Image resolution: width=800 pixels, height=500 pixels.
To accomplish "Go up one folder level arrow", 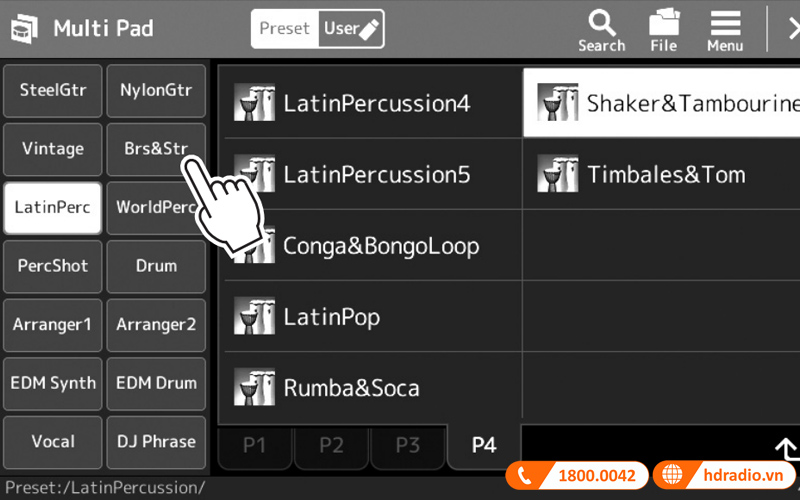I will pos(786,449).
